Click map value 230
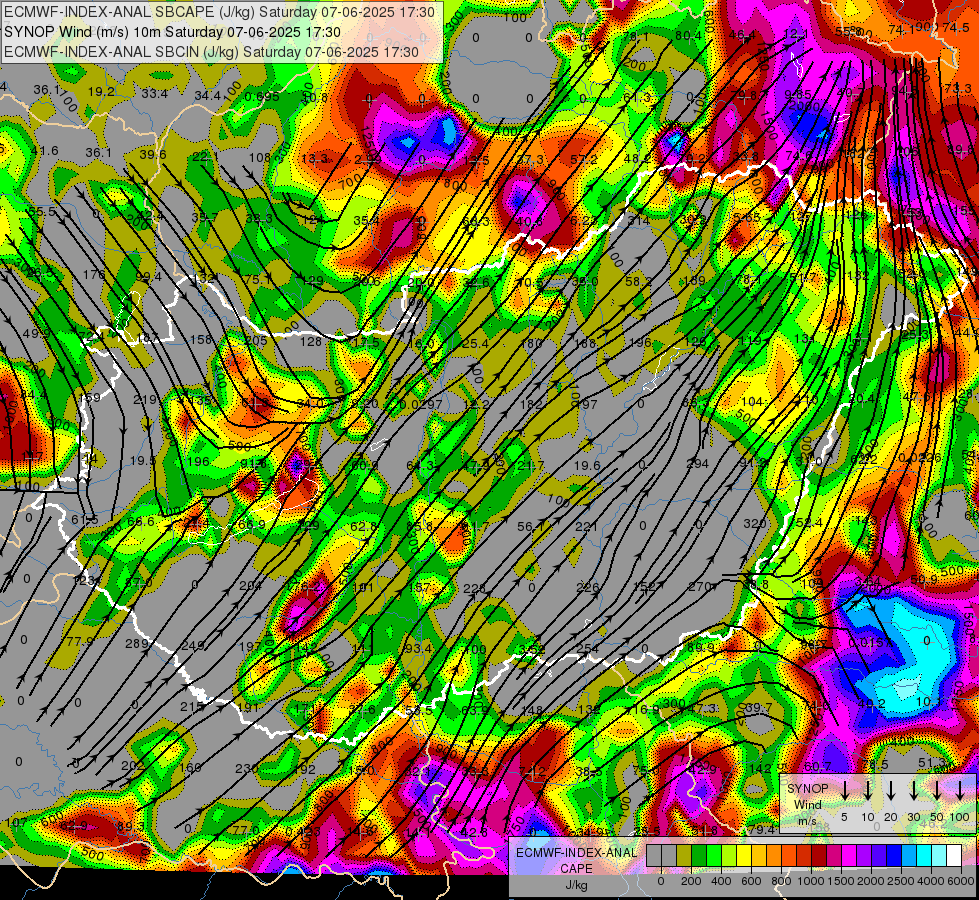The image size is (979, 900). point(247,768)
